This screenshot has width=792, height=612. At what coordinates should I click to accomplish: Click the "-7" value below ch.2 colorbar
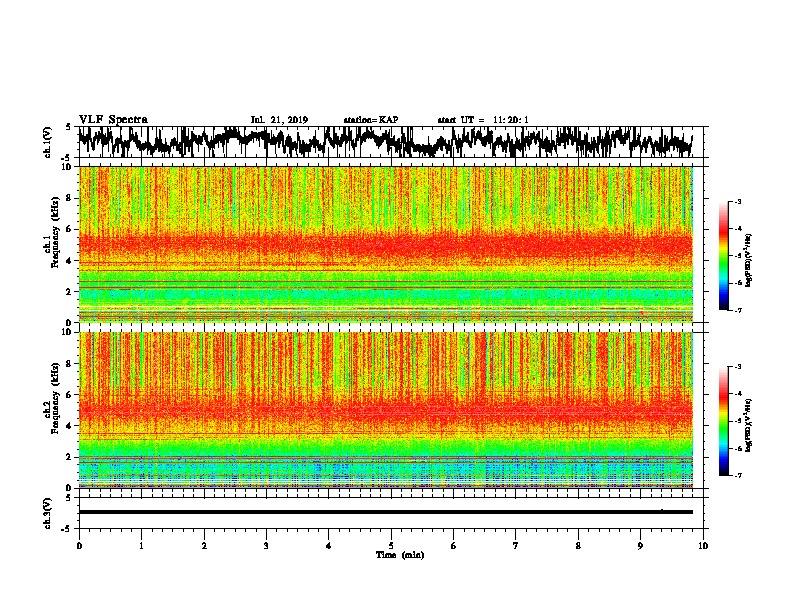(x=738, y=475)
